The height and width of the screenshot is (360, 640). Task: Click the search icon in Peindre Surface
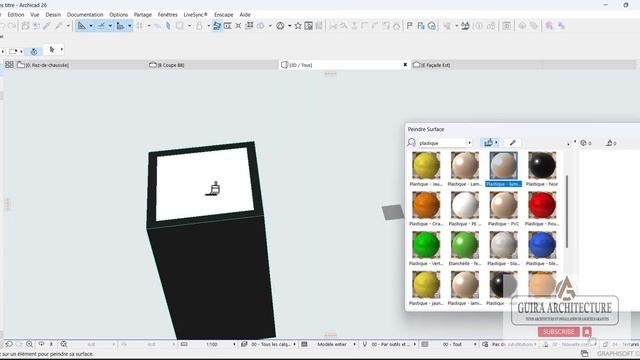click(411, 142)
